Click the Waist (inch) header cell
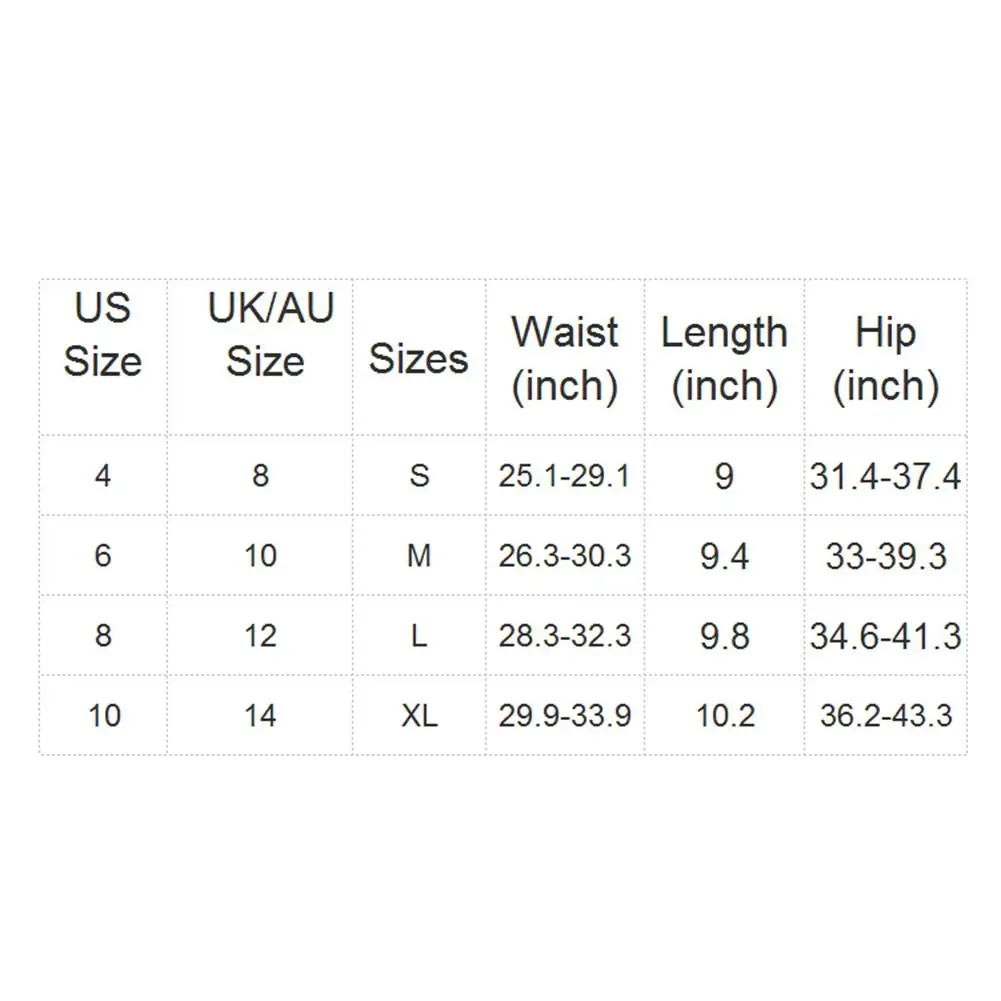1001x1001 pixels. coord(565,359)
